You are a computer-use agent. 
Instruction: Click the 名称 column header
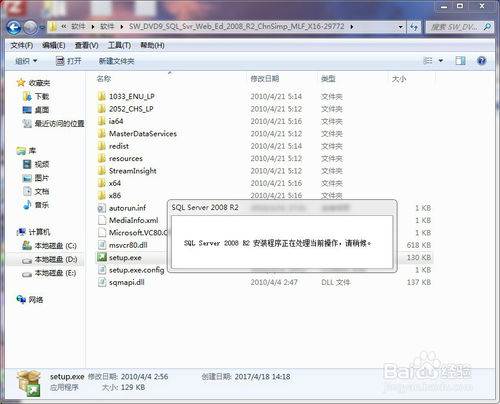[x=104, y=79]
